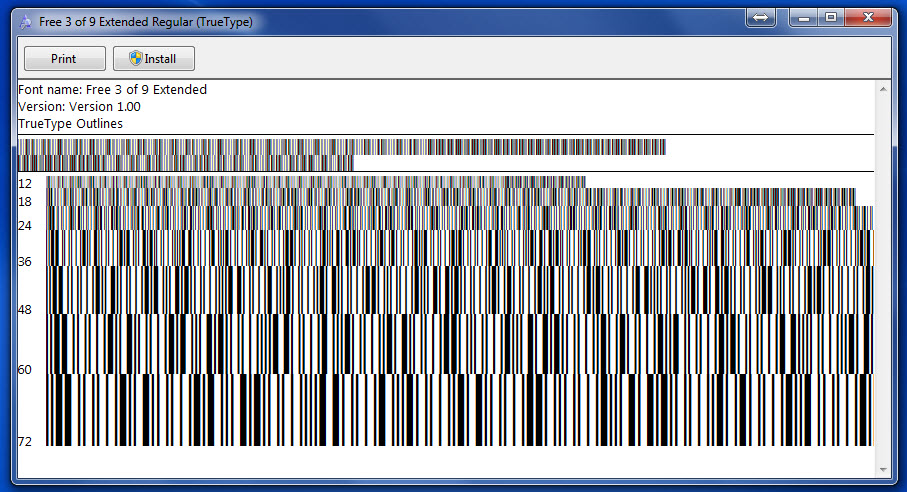This screenshot has height=492, width=907.
Task: Install the Free 3 of 9 Extended font
Action: point(153,59)
